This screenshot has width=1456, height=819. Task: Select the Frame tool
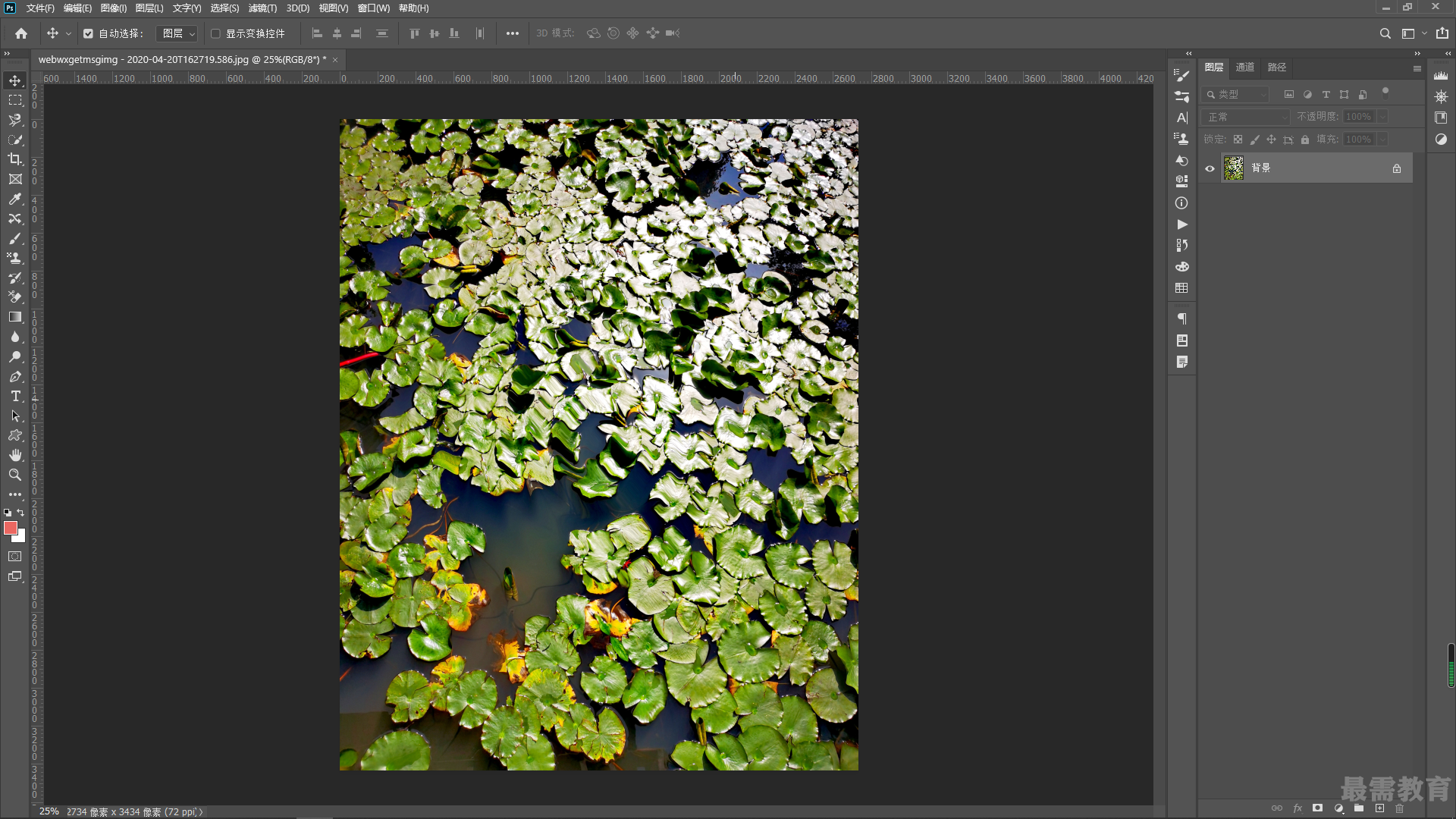15,179
